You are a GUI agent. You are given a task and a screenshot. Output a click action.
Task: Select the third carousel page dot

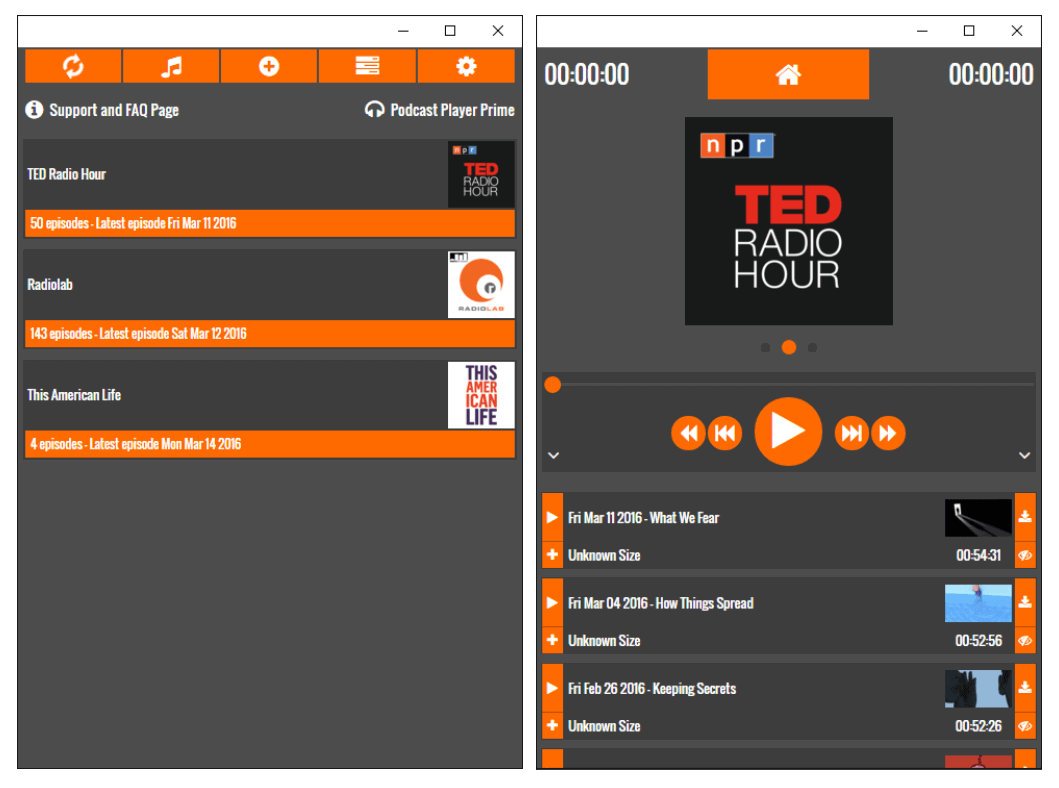tap(812, 347)
